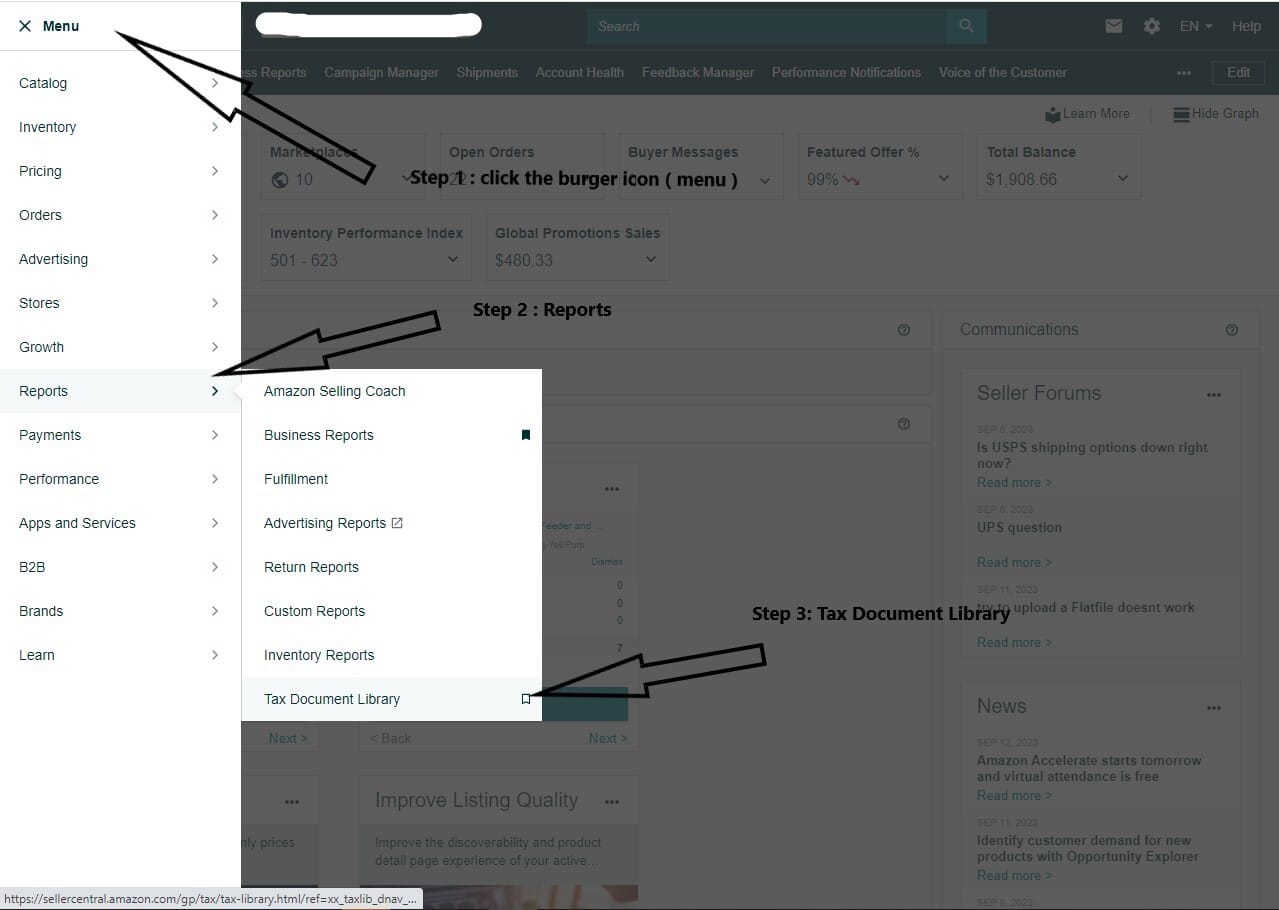This screenshot has height=910, width=1279.
Task: Select Learn in the side menu
Action: [x=120, y=655]
